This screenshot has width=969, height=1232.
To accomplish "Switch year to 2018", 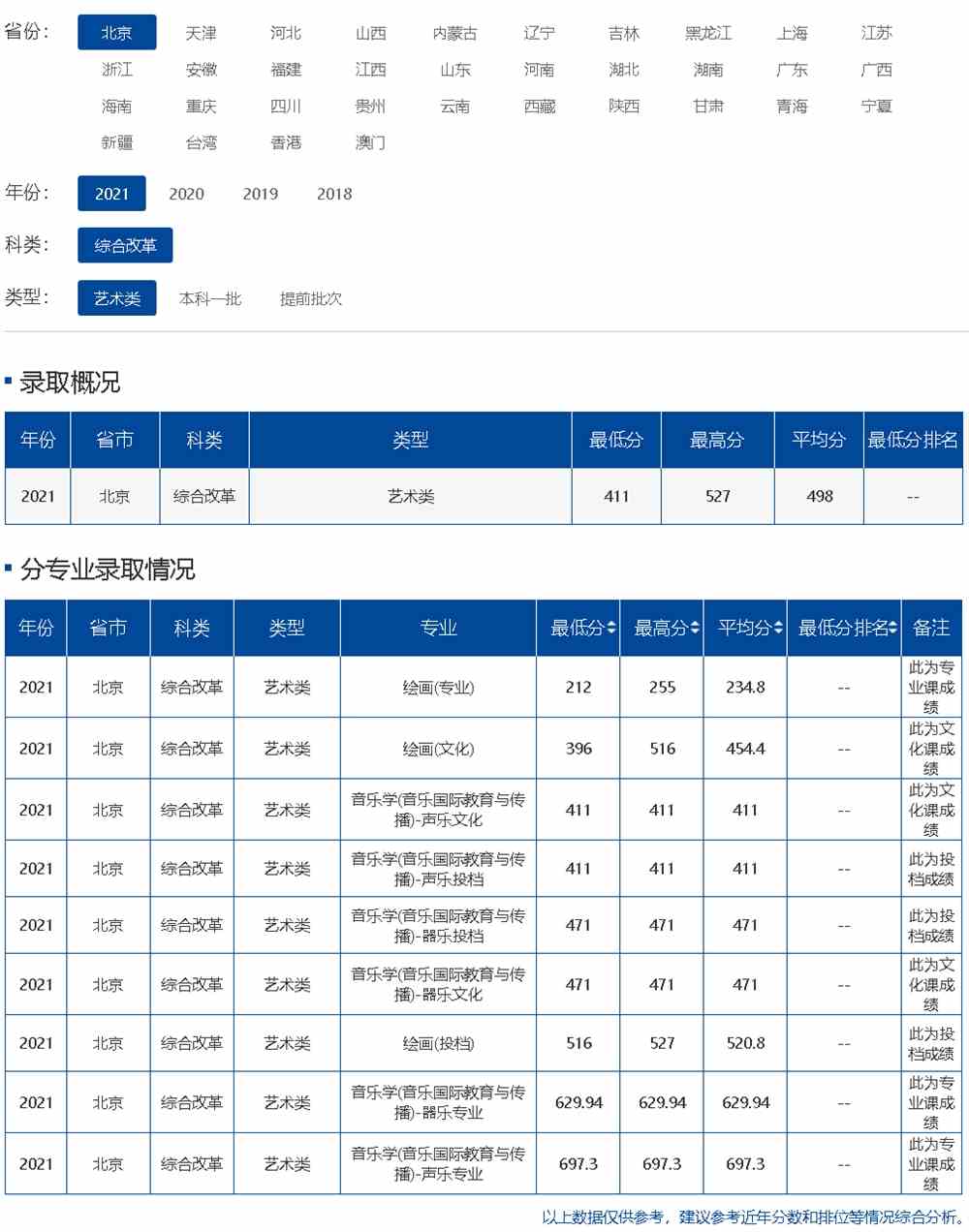I will (x=334, y=194).
